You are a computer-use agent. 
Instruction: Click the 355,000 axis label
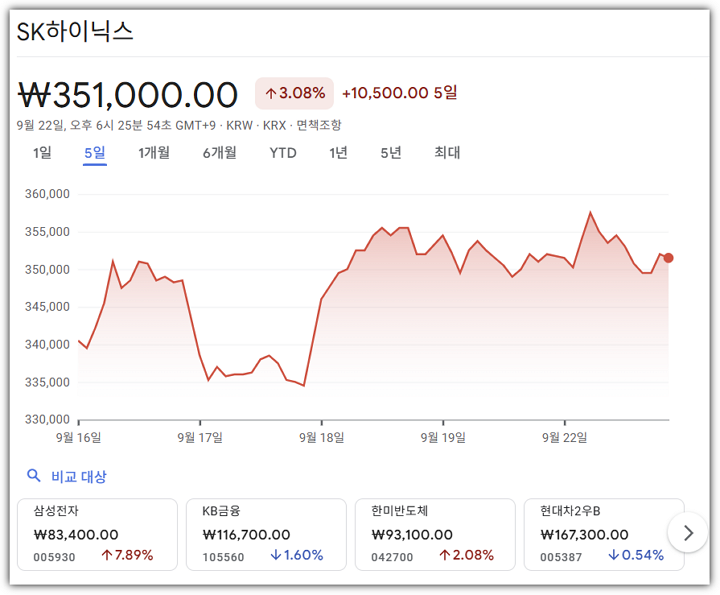[x=47, y=231]
